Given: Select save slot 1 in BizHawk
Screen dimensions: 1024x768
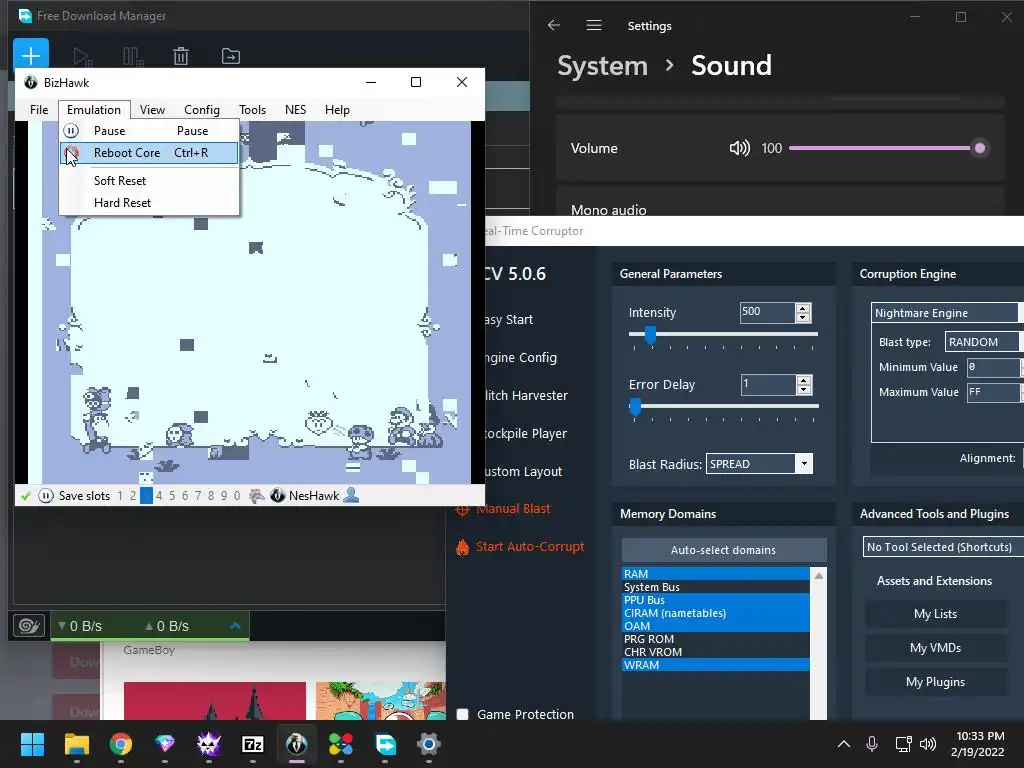Looking at the screenshot, I should coord(120,496).
